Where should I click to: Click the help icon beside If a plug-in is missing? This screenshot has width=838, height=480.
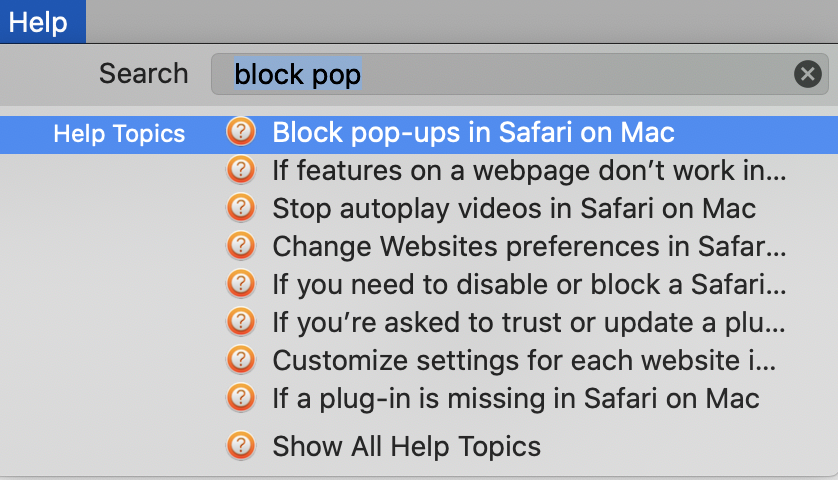pyautogui.click(x=241, y=398)
